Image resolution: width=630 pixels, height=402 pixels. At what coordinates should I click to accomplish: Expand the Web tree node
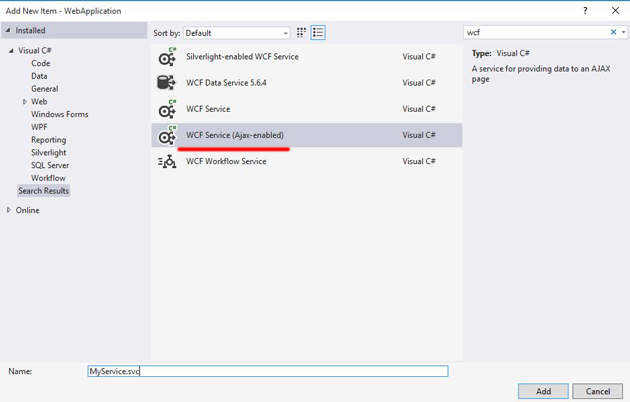coord(25,102)
